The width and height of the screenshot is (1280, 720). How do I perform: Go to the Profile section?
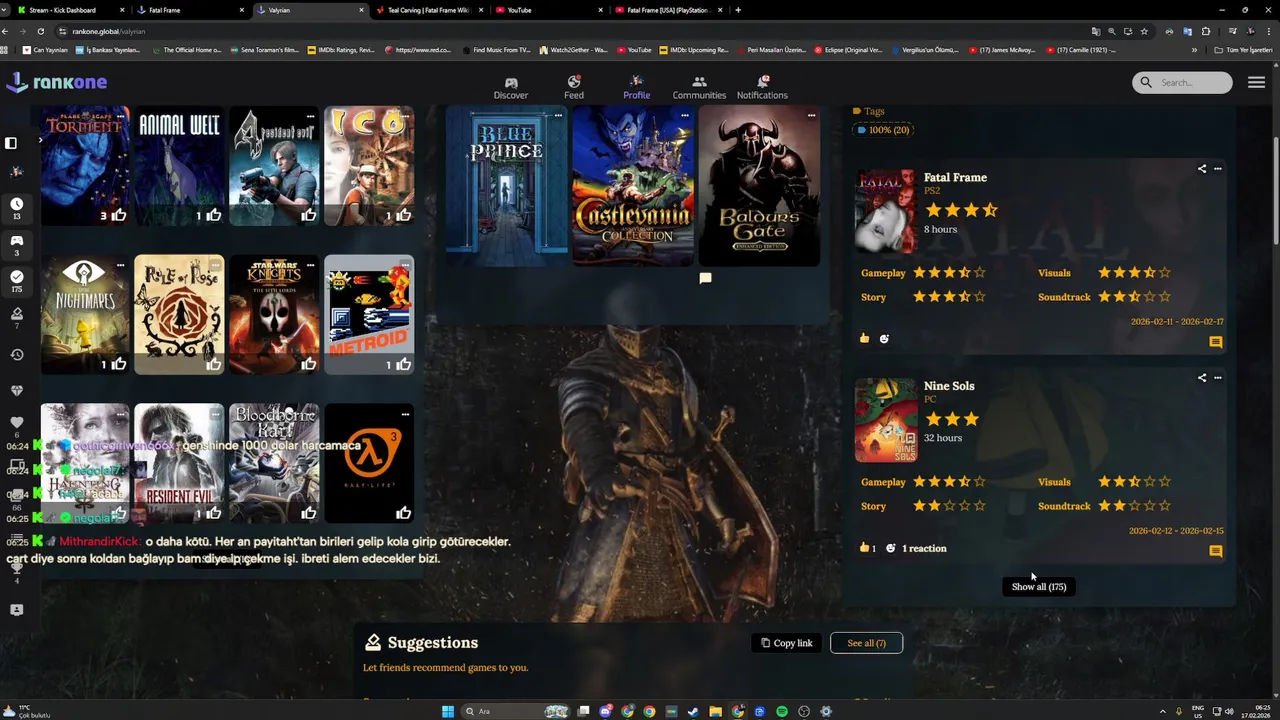point(636,88)
